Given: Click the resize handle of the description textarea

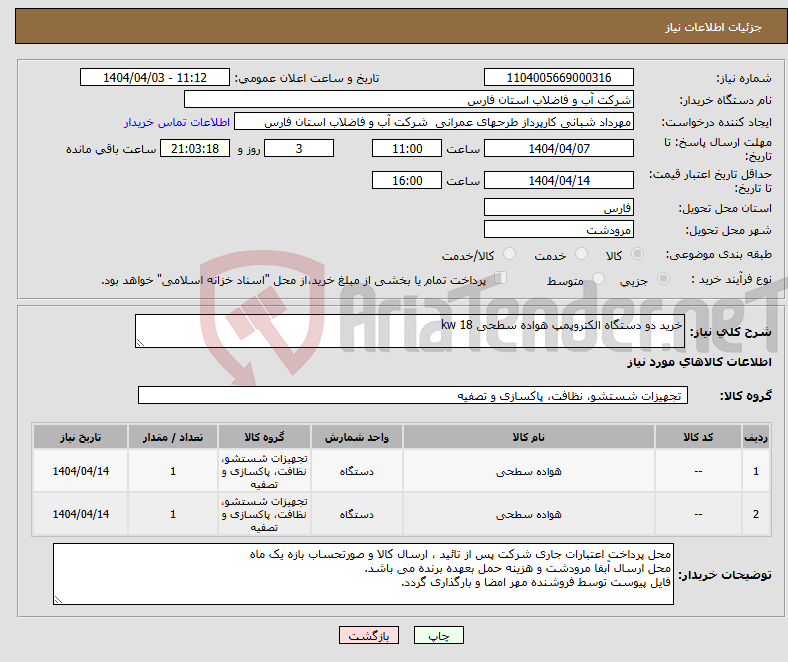Looking at the screenshot, I should [x=140, y=343].
